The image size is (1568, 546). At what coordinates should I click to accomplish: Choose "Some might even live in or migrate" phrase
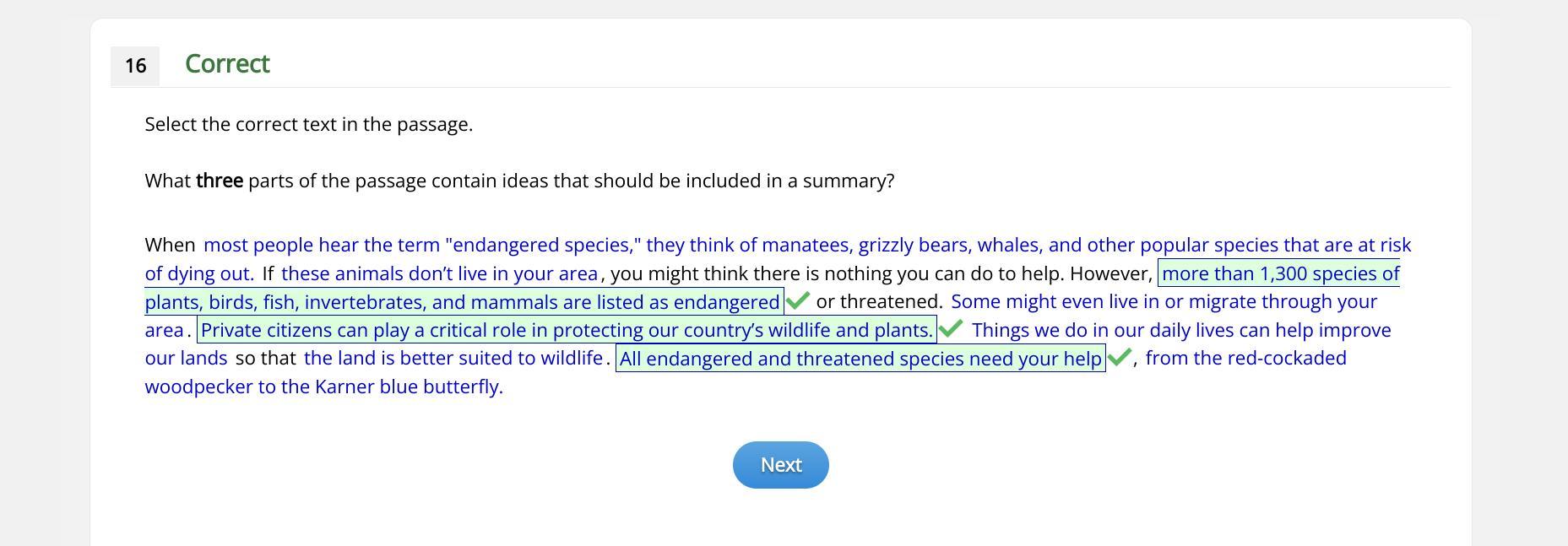pyautogui.click(x=1163, y=301)
